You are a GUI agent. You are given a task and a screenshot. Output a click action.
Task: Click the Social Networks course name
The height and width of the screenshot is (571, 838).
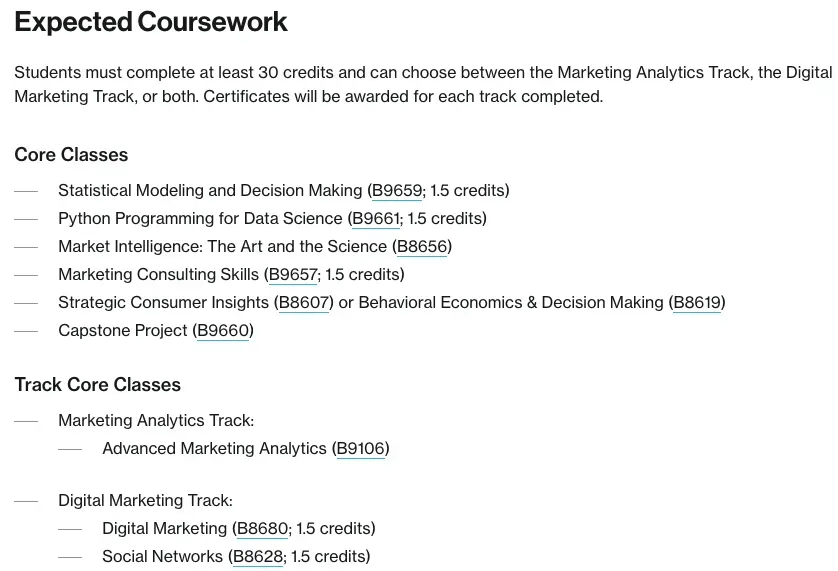164,556
